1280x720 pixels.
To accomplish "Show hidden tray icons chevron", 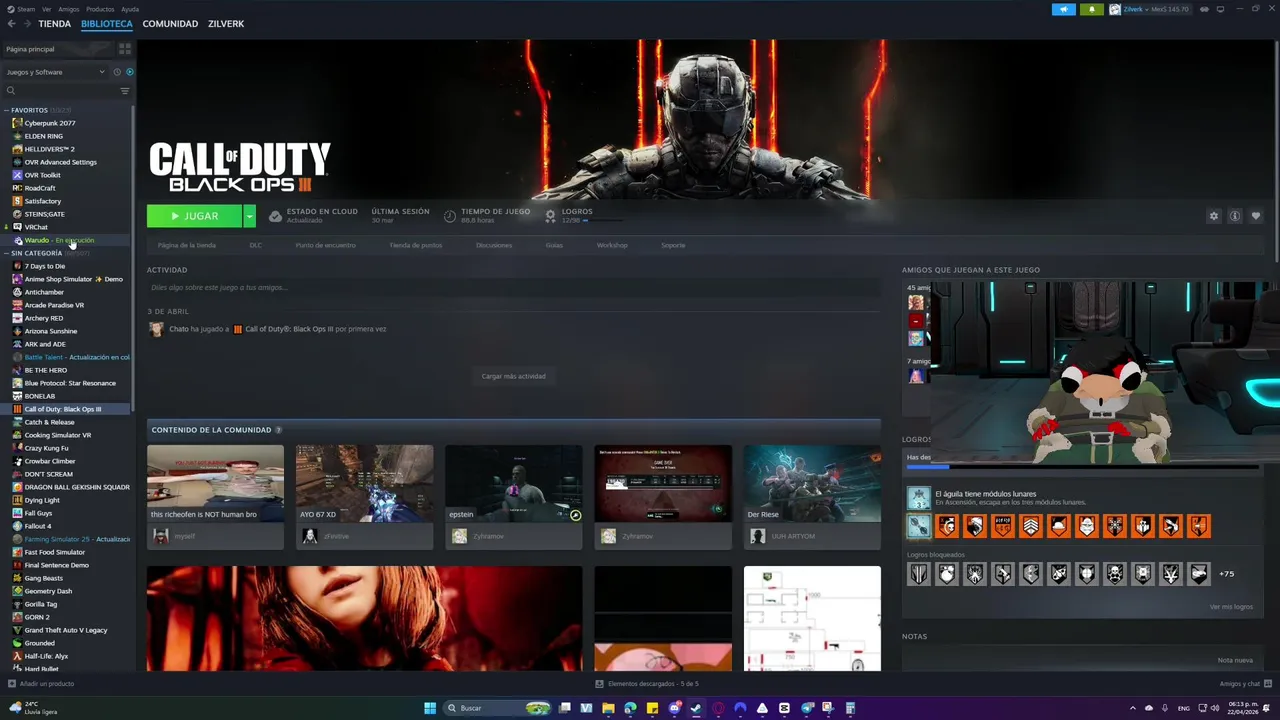I will (x=1133, y=708).
